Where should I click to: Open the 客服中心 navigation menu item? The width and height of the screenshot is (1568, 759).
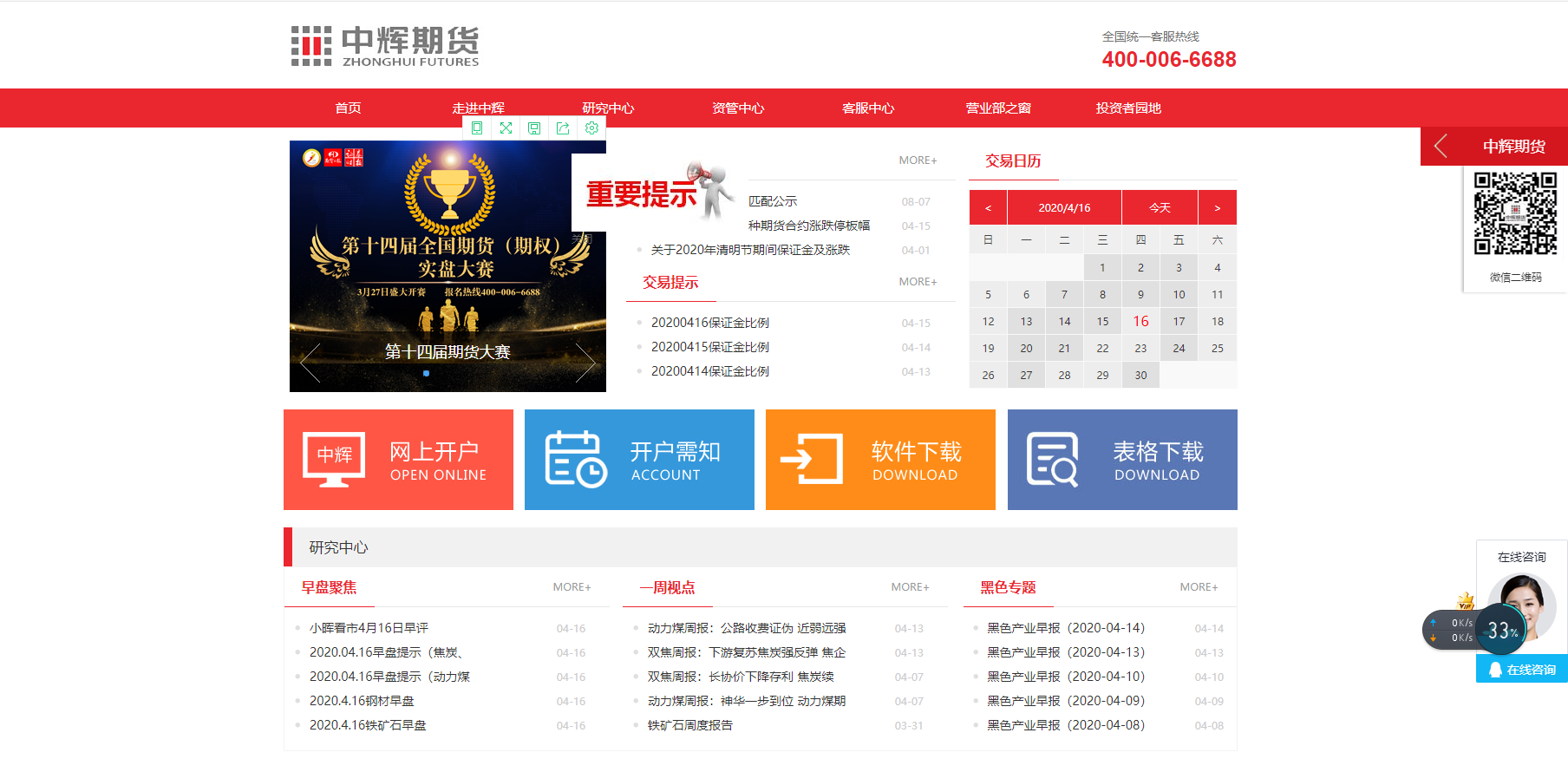868,108
